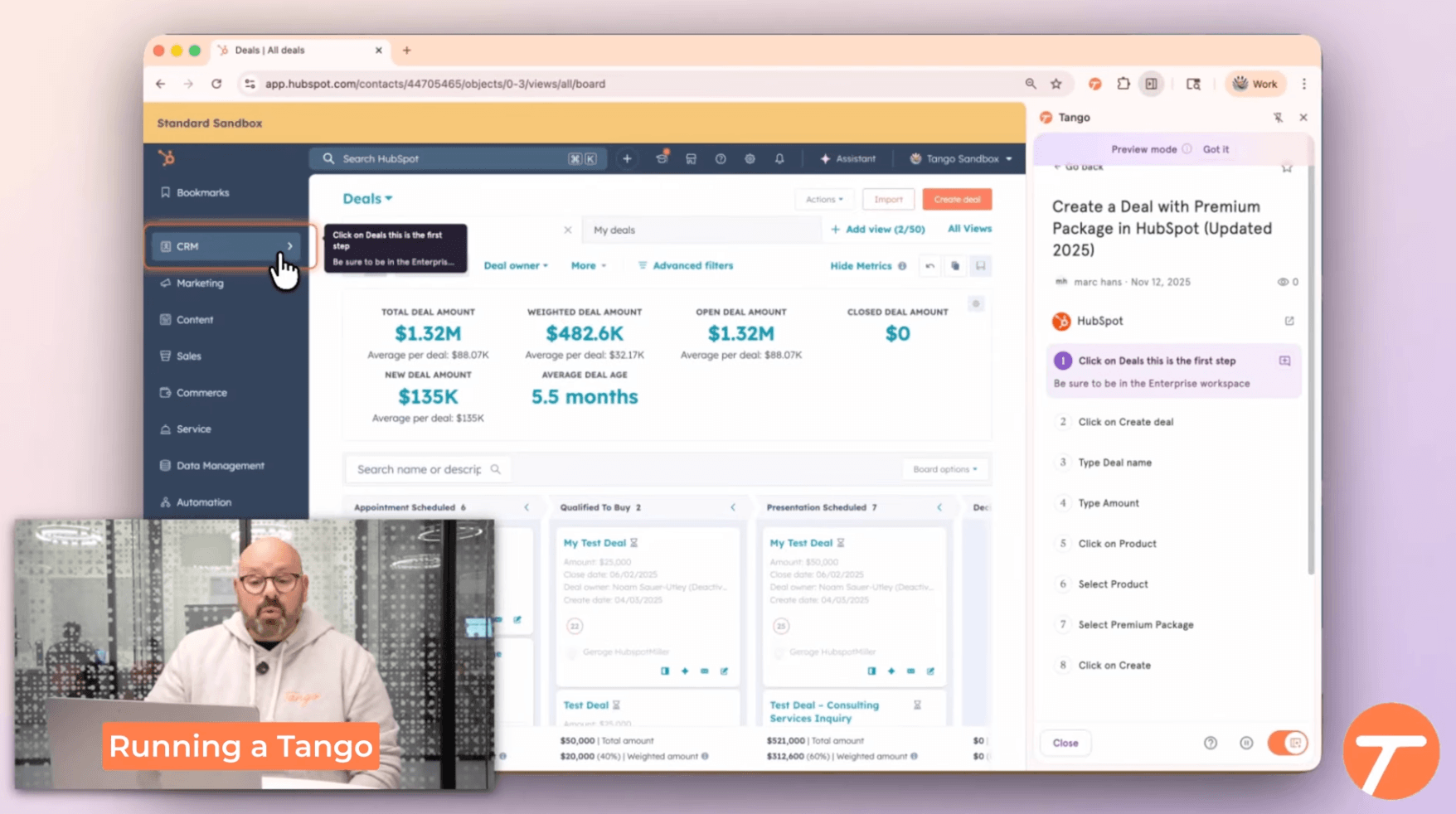The height and width of the screenshot is (814, 1456).
Task: Pause the Tango guidance with the pause icon
Action: click(x=1246, y=743)
